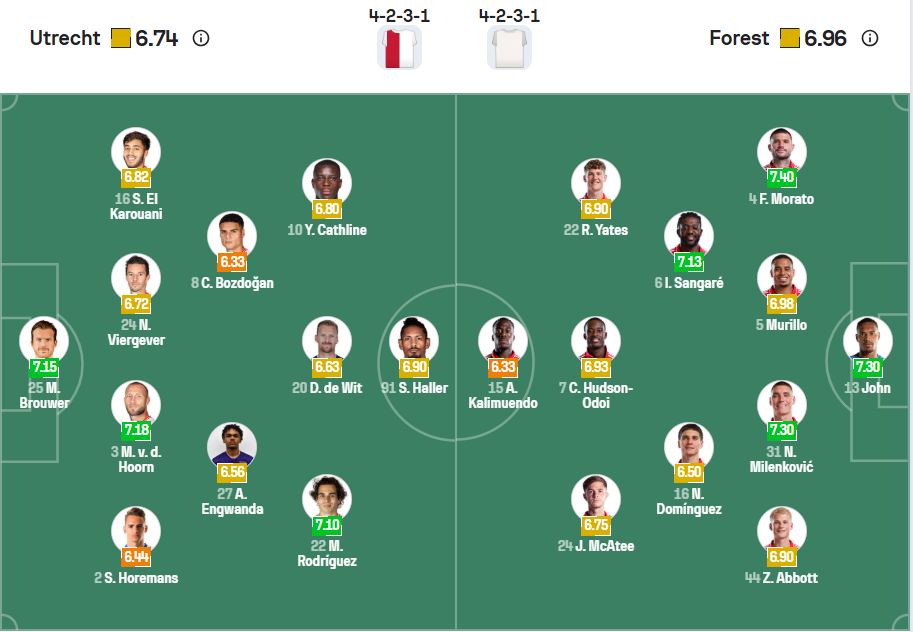This screenshot has width=913, height=632.
Task: Click M. Rodríguez's 7.10 rating badge
Action: pyautogui.click(x=327, y=524)
